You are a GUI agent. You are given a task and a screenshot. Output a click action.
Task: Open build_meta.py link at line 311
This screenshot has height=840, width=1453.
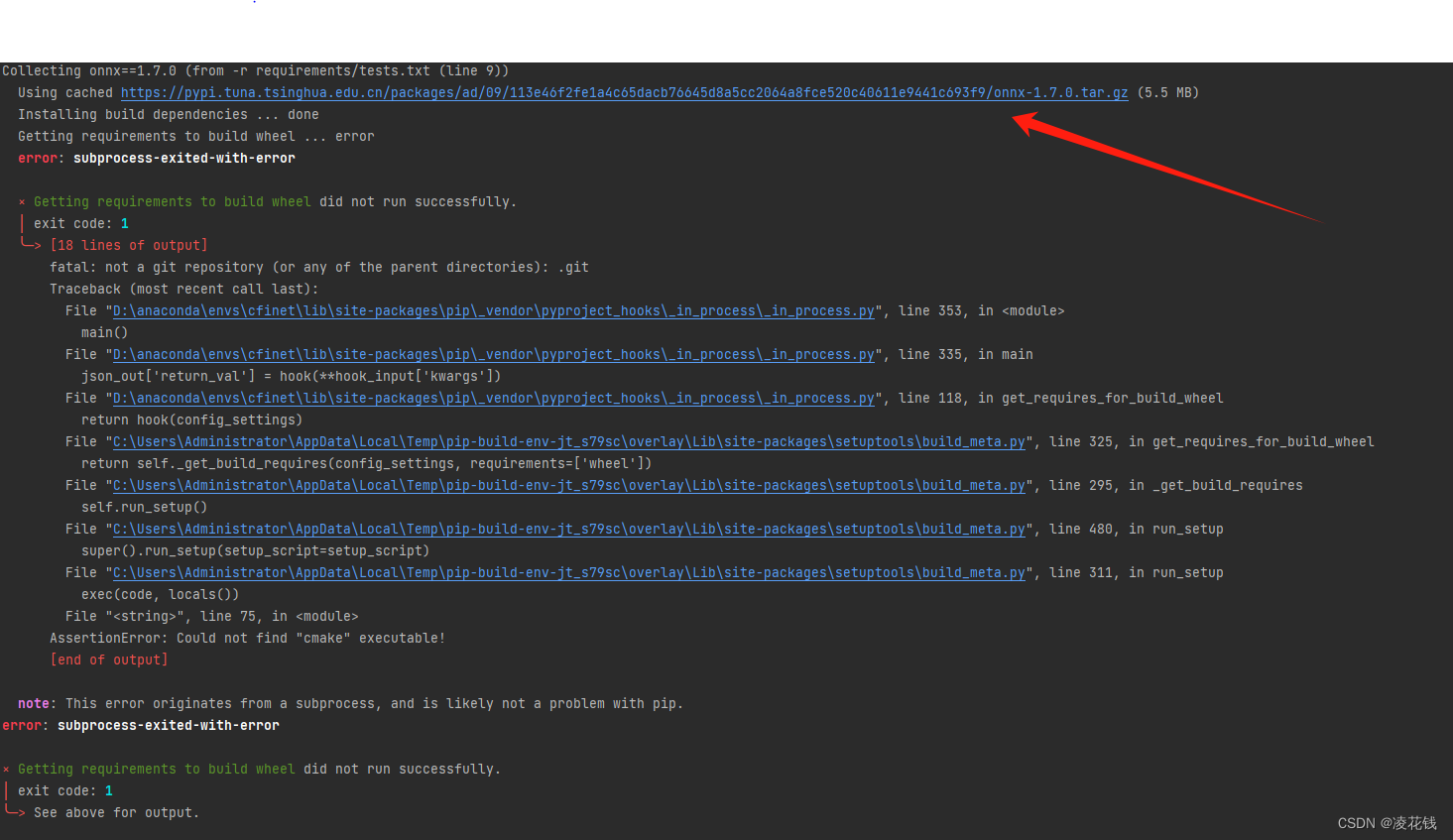tap(569, 572)
